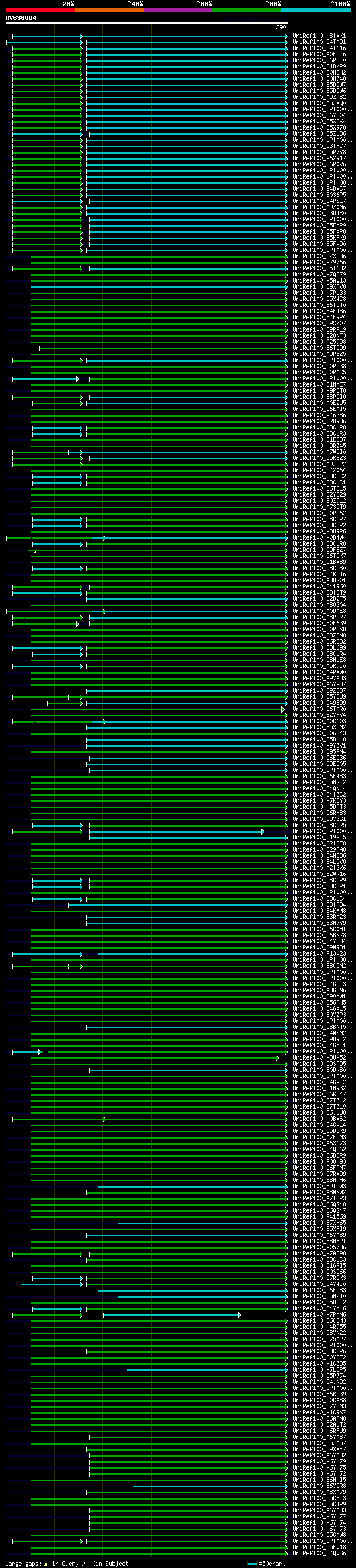Click the cyan 50char scale legend bar

point(252,1563)
